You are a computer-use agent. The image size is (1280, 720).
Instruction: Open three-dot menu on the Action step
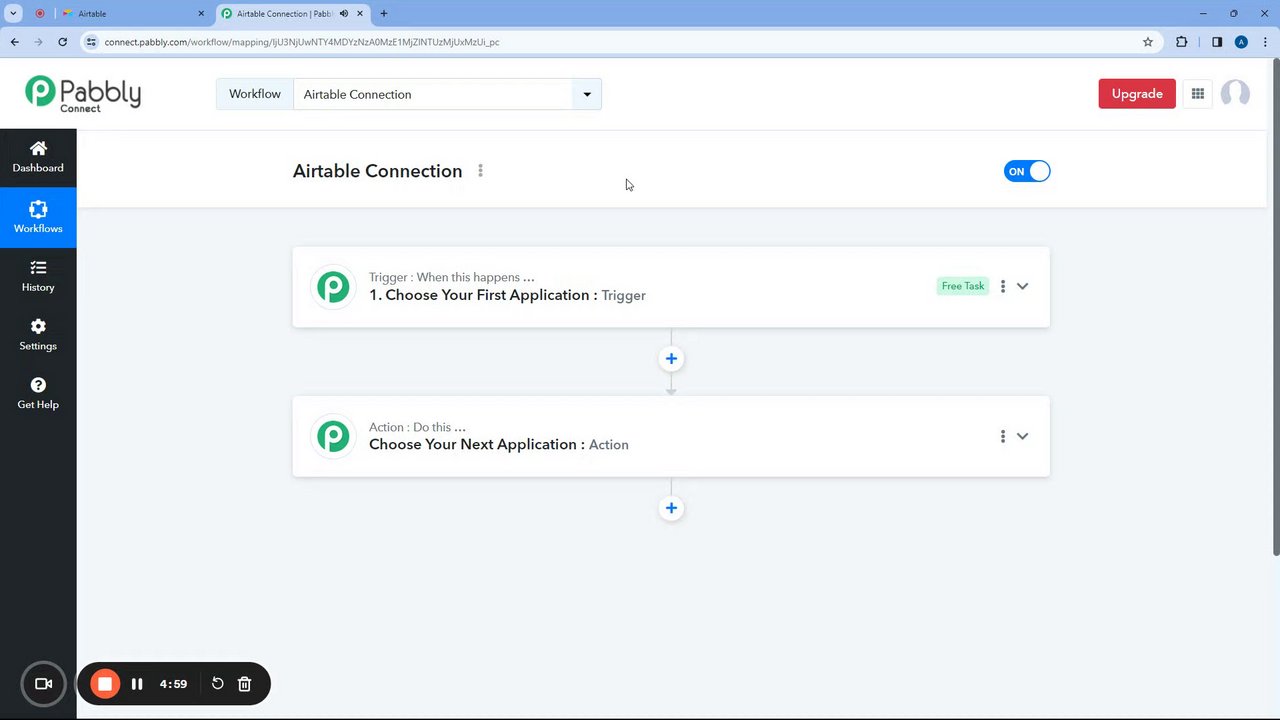(x=1002, y=436)
